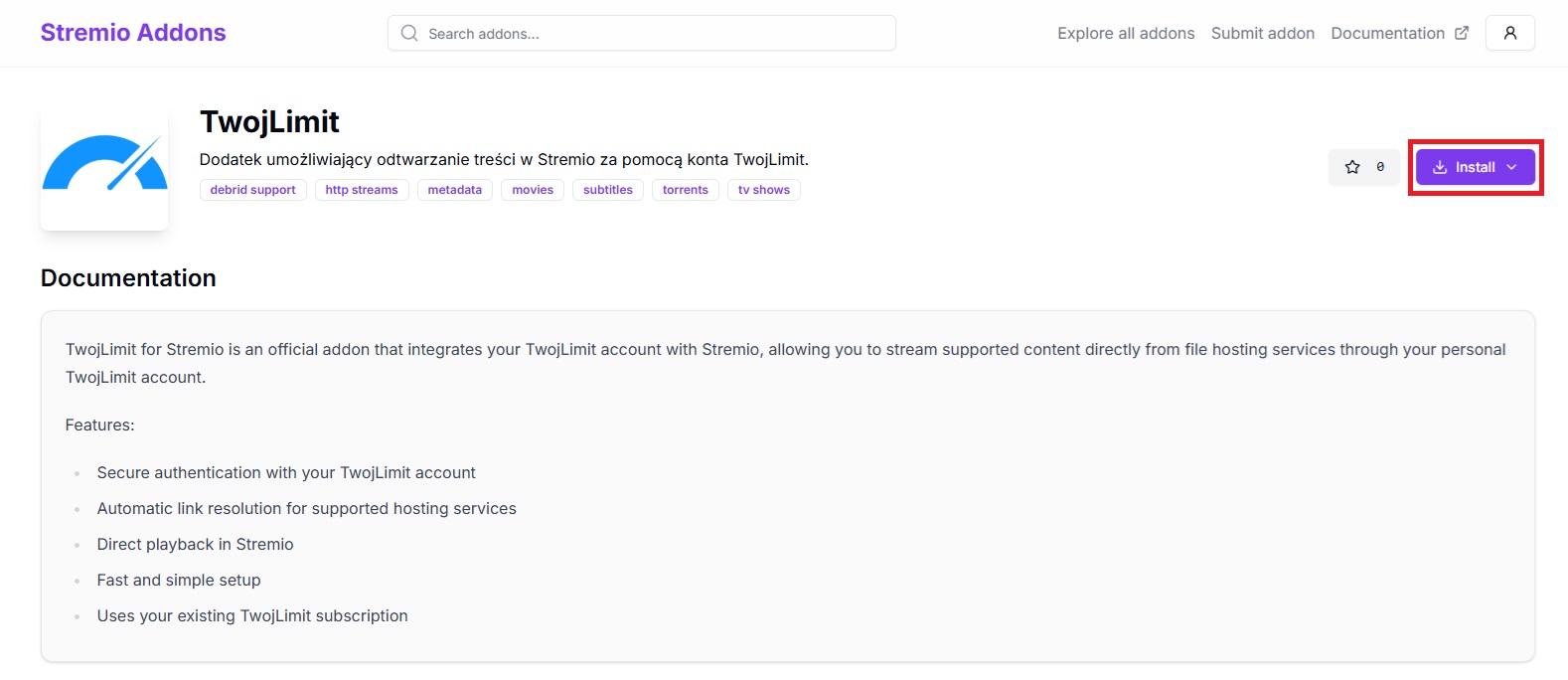The height and width of the screenshot is (680, 1568).
Task: Click the search magnifier icon
Action: (x=409, y=34)
